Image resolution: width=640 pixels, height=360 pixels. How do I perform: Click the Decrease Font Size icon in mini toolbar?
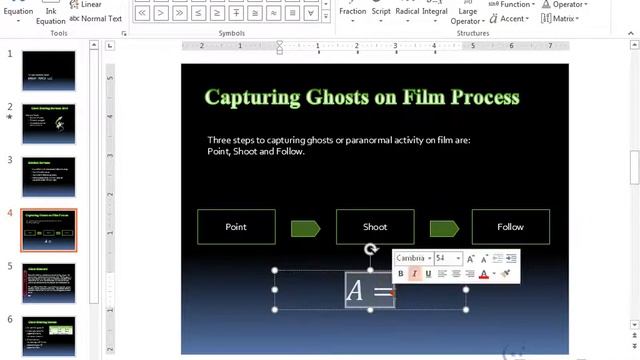coord(484,259)
